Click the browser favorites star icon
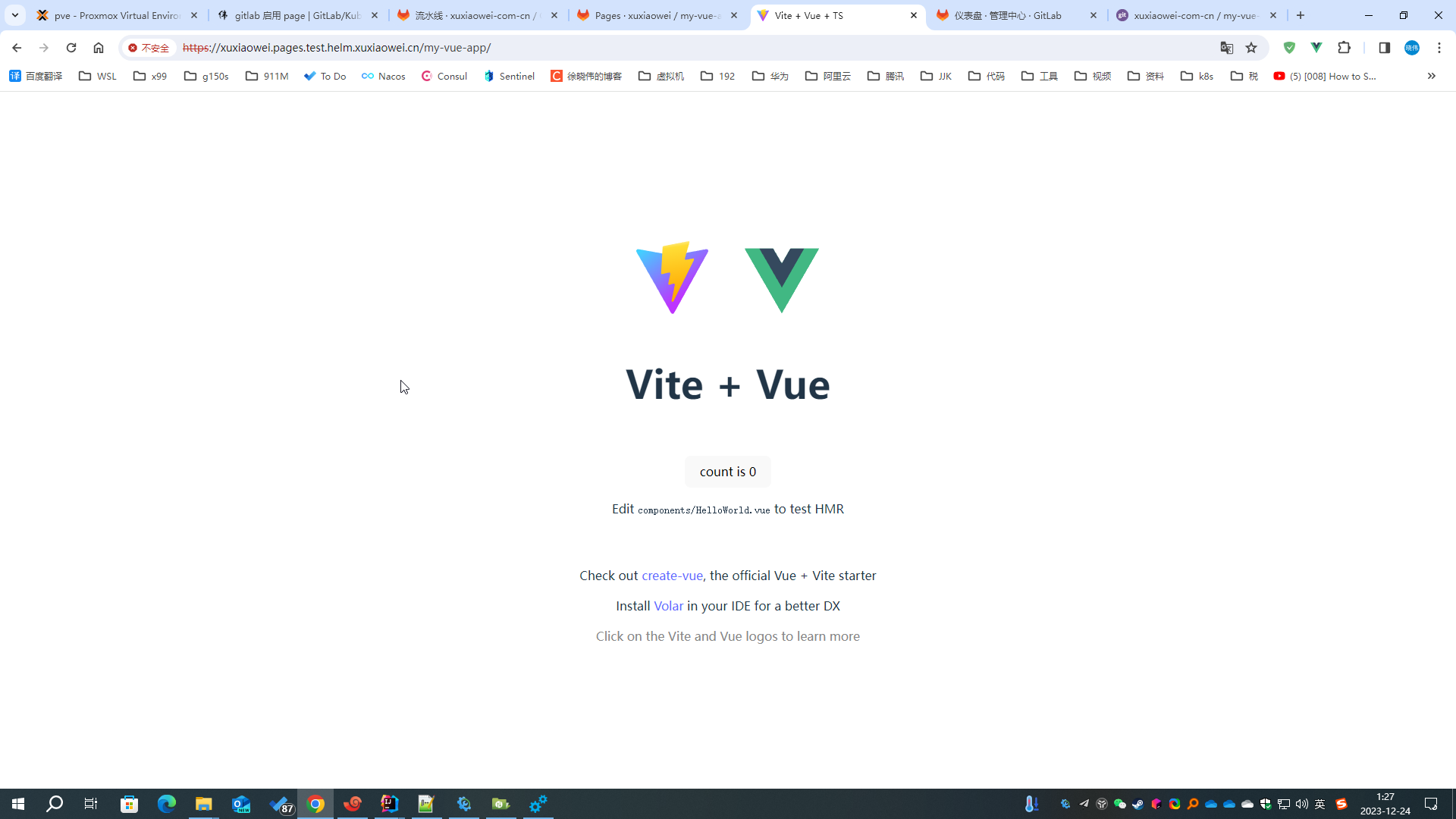1456x819 pixels. (1253, 47)
